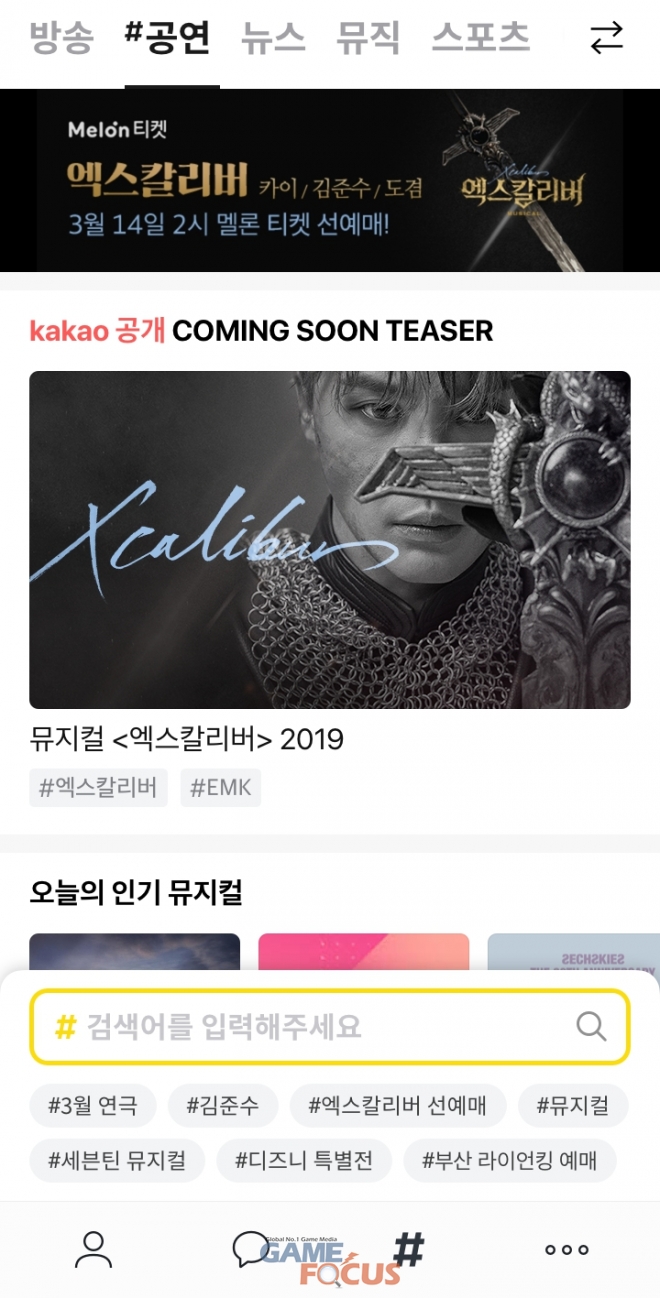Choose the #디즈니 특별전 chip
This screenshot has width=660, height=1298.
pos(304,1161)
